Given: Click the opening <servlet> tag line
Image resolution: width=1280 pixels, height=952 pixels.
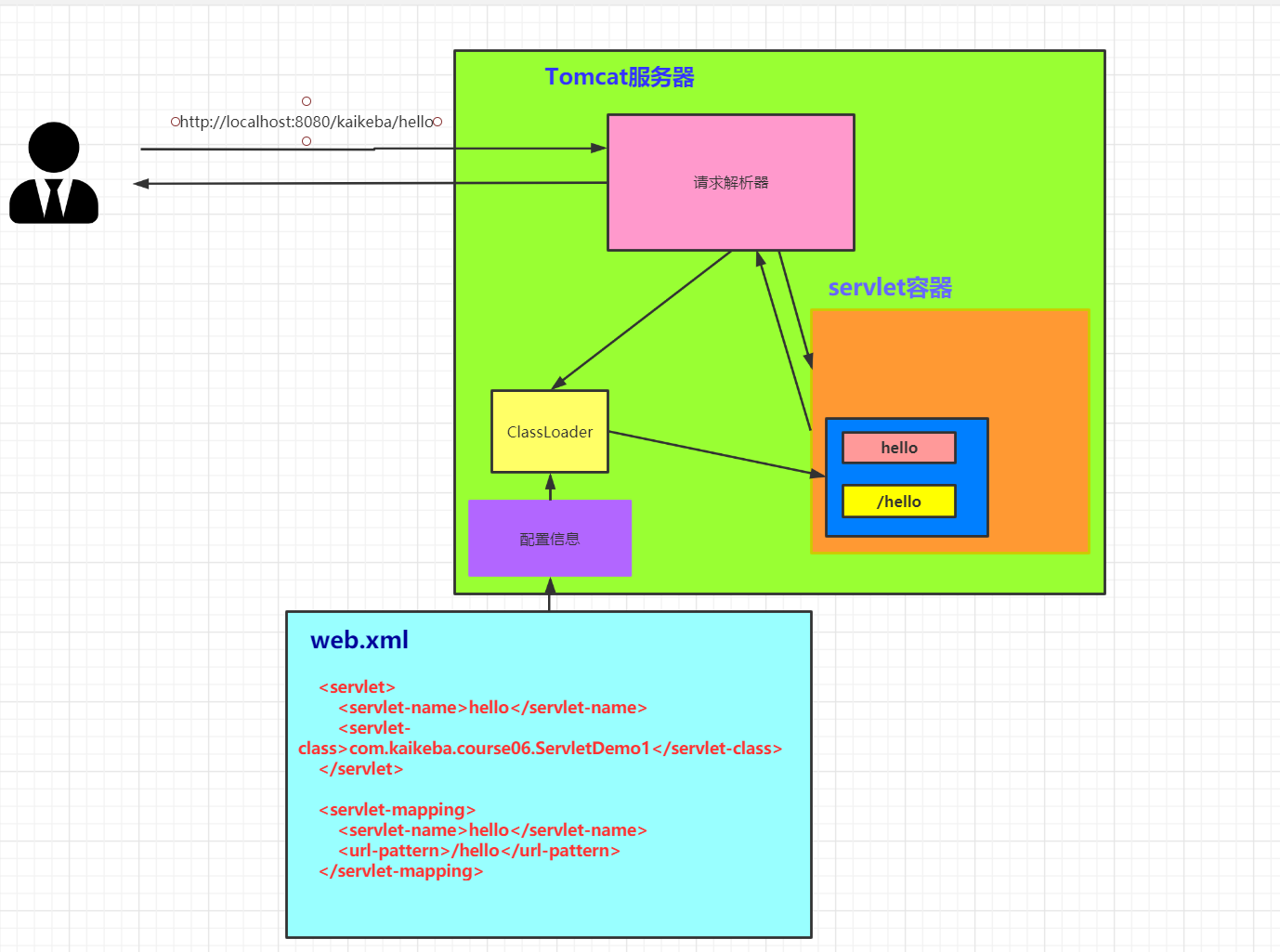Looking at the screenshot, I should (x=357, y=687).
